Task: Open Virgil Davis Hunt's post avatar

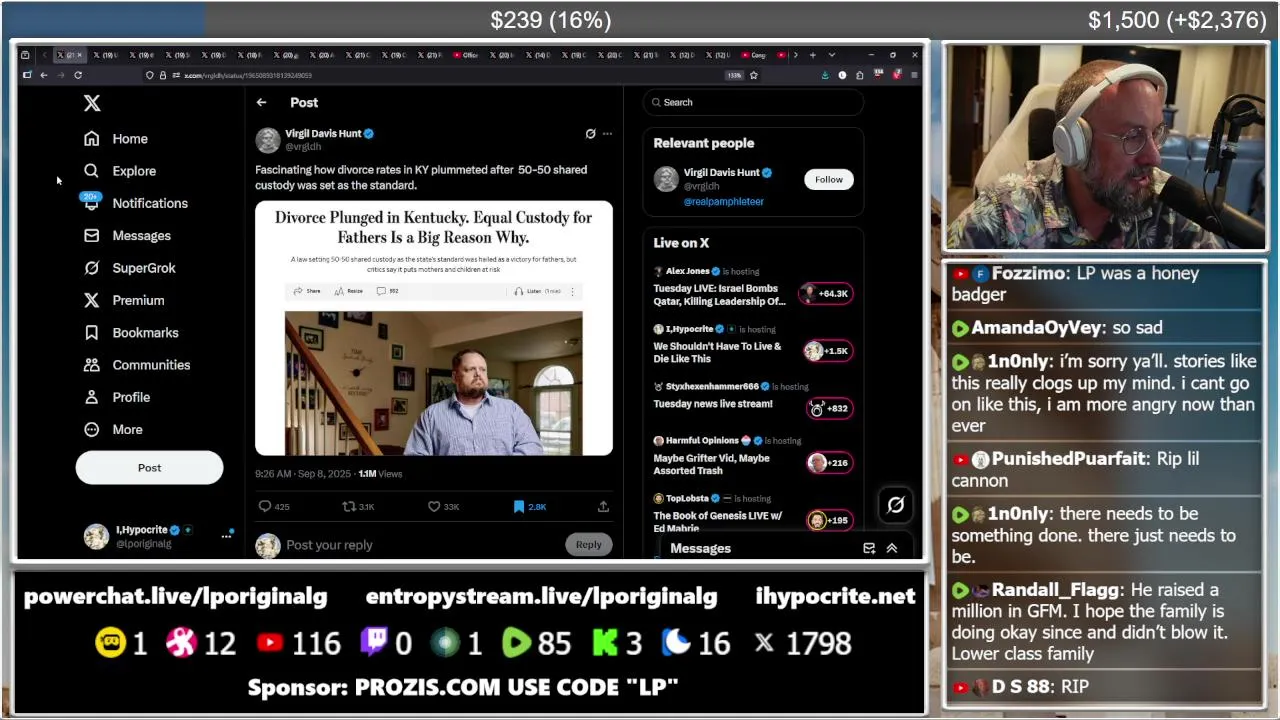Action: coord(267,140)
